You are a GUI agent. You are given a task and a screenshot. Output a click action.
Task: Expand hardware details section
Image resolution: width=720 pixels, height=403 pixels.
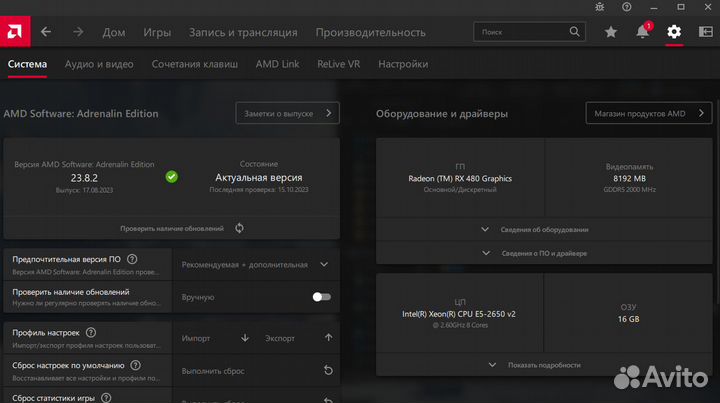544,229
